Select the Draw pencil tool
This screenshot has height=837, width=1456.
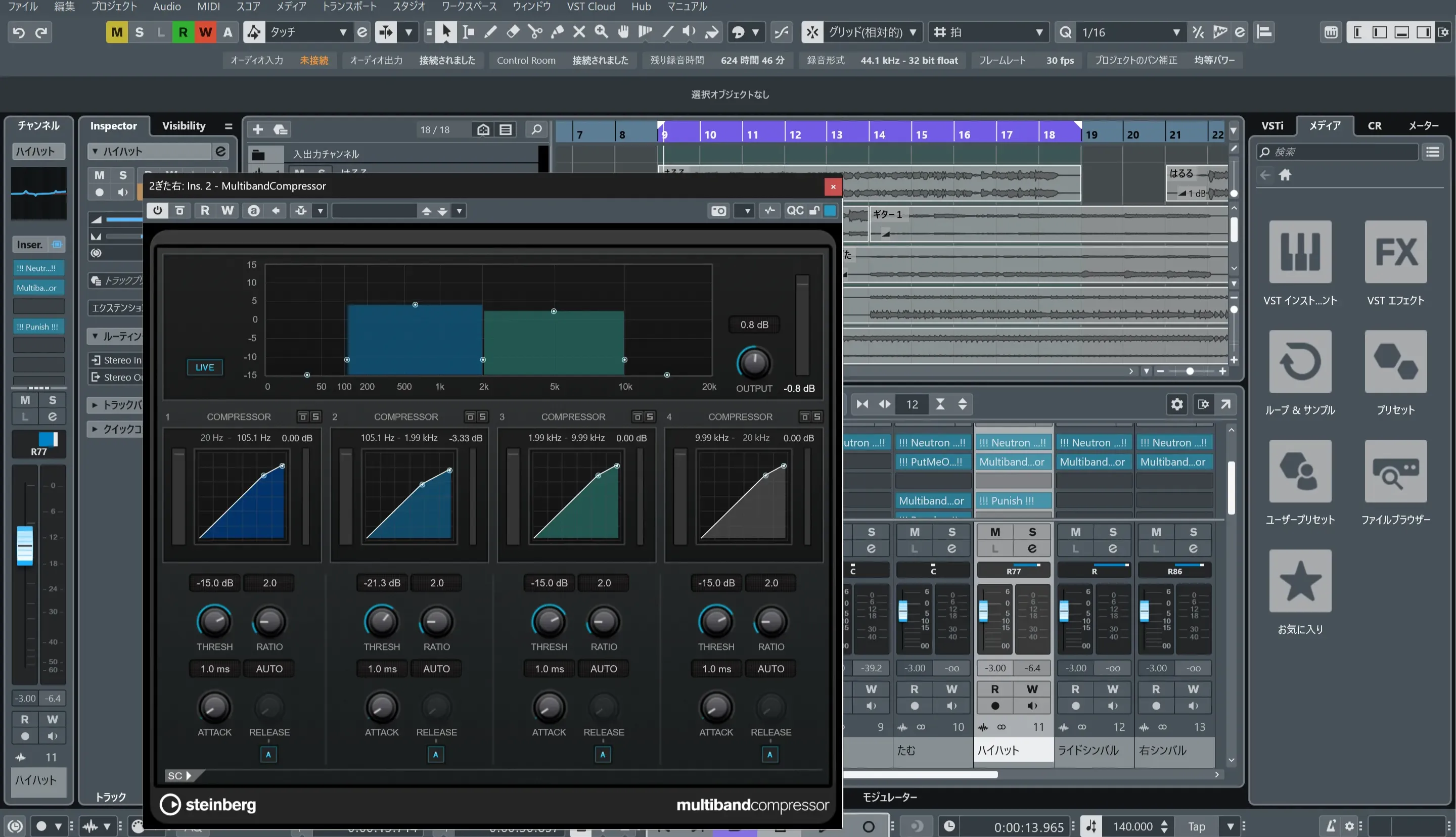coord(490,32)
